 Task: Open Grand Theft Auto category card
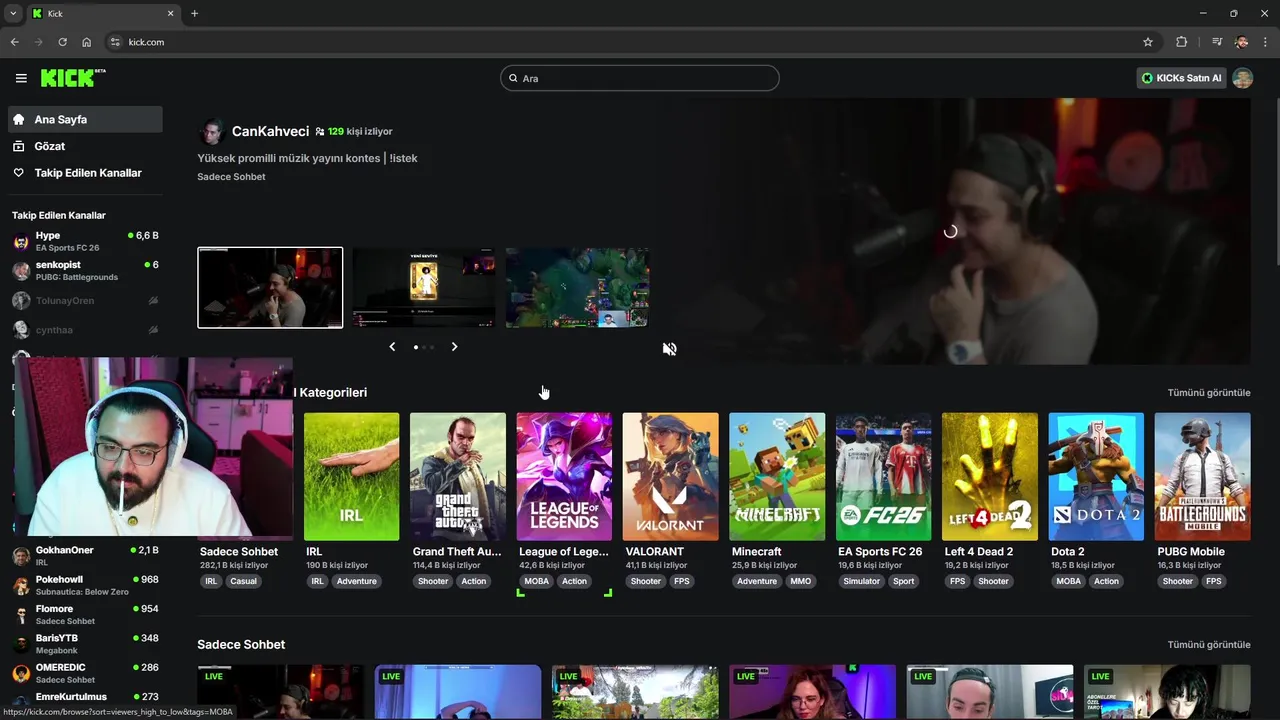tap(458, 477)
